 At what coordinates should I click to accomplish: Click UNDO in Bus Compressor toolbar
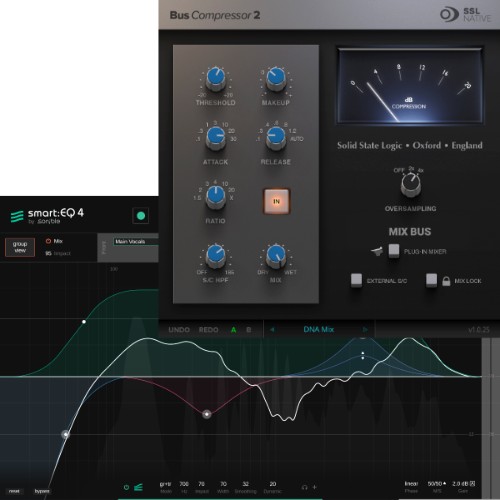tap(179, 330)
